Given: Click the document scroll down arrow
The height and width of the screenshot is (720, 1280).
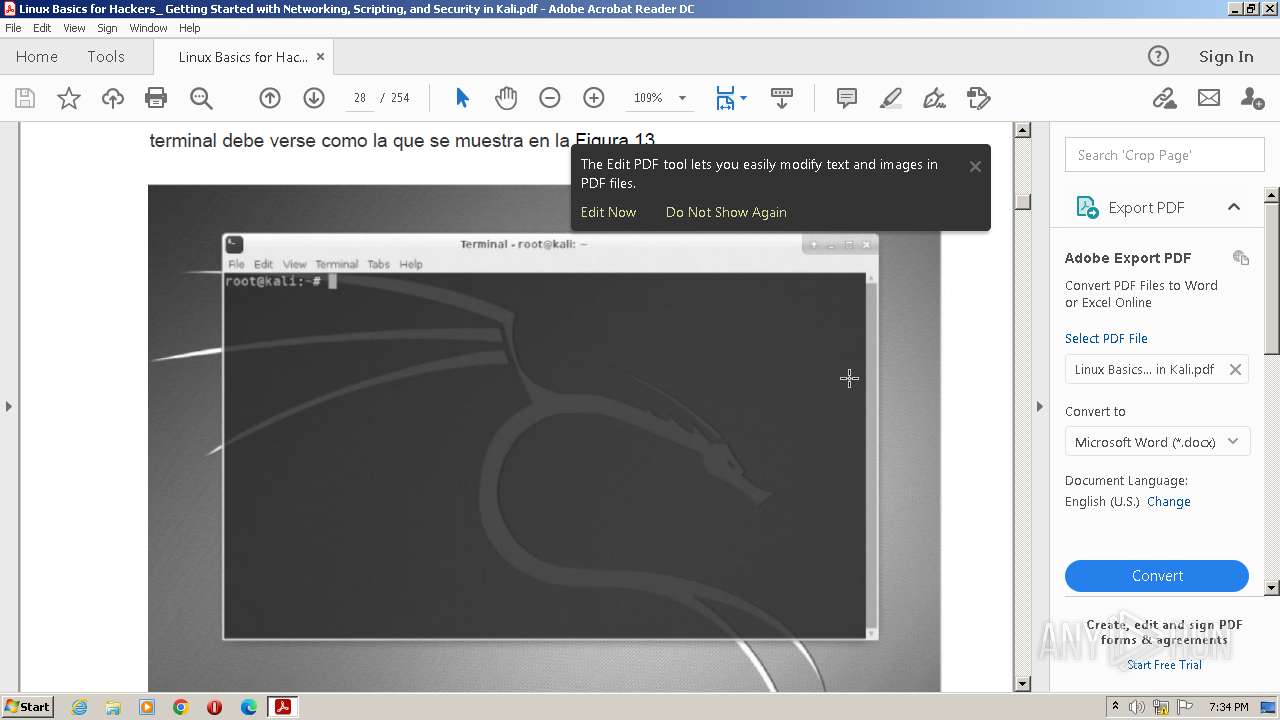Looking at the screenshot, I should pos(1022,684).
